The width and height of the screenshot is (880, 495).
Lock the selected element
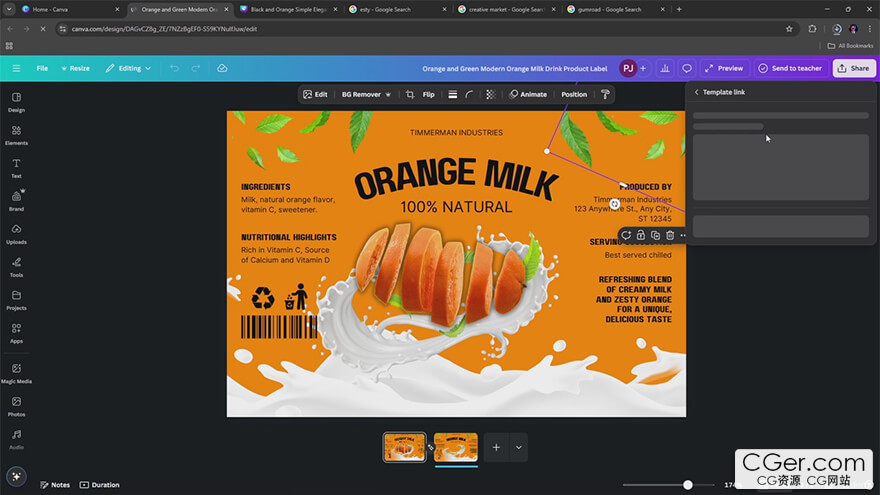pos(640,235)
